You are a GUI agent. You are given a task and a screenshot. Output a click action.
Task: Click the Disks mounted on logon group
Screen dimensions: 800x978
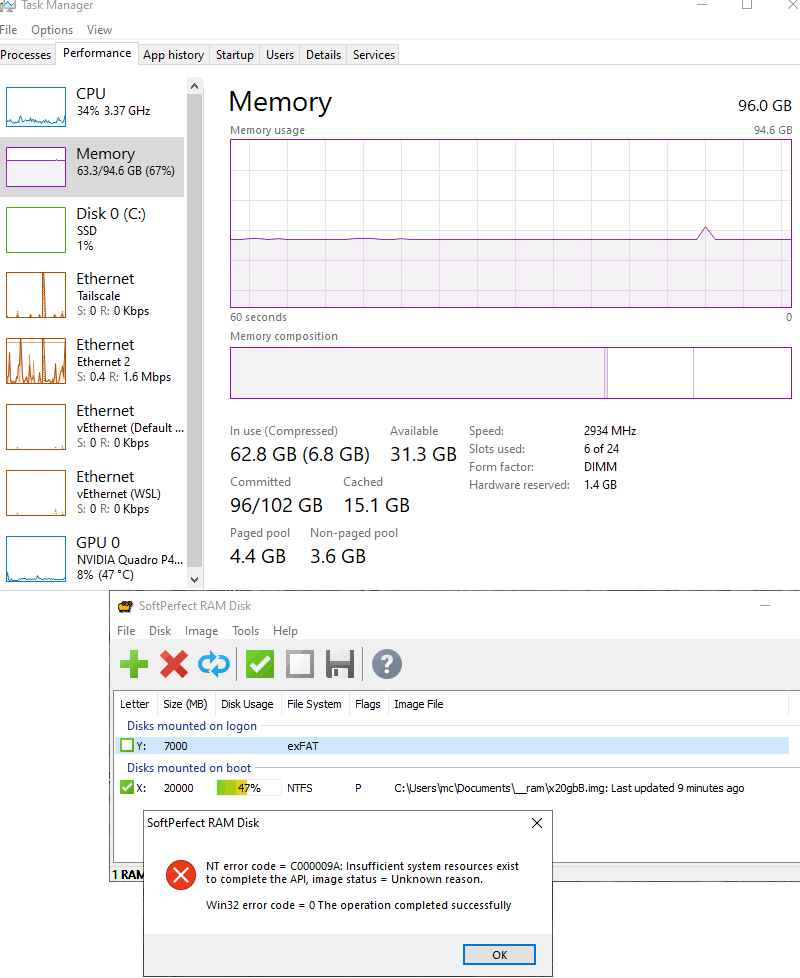point(192,726)
